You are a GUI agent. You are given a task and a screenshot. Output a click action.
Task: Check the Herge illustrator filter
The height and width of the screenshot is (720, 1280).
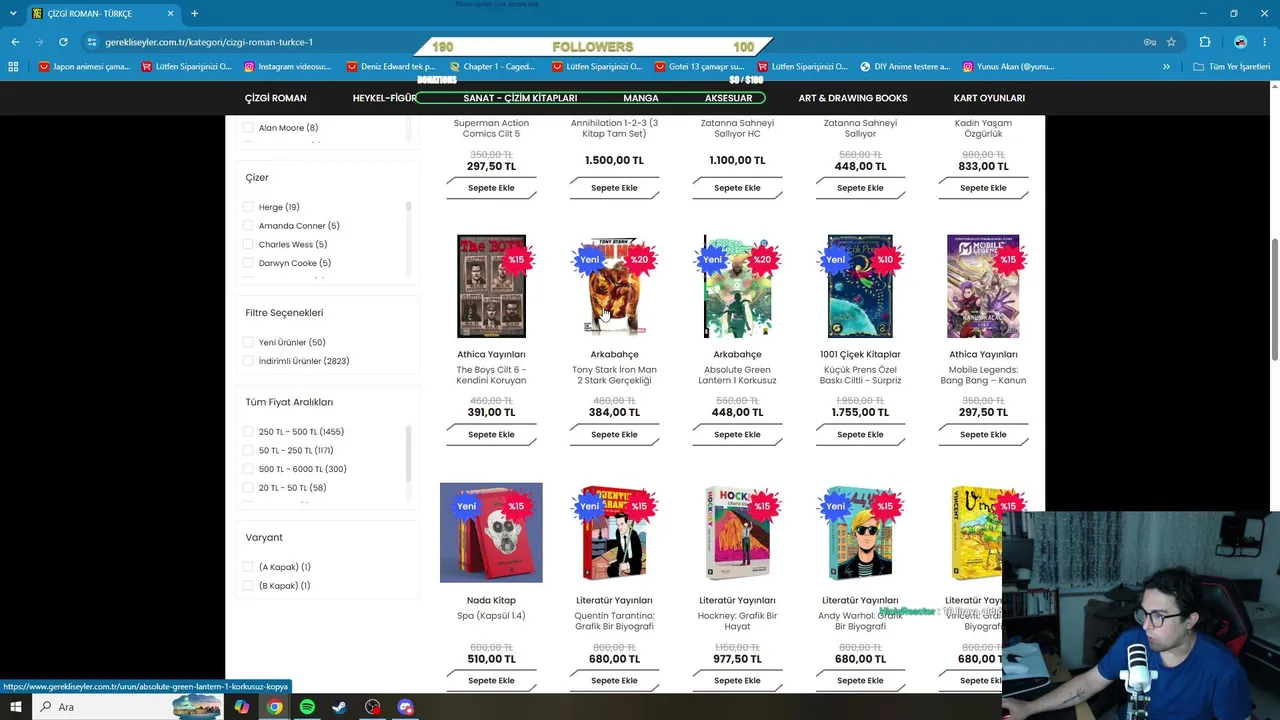248,207
